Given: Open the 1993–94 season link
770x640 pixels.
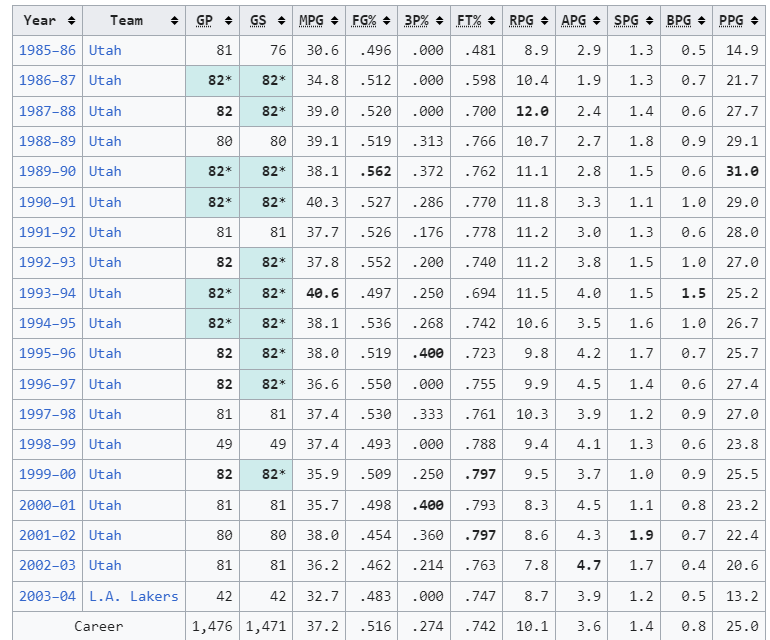Looking at the screenshot, I should coord(47,293).
